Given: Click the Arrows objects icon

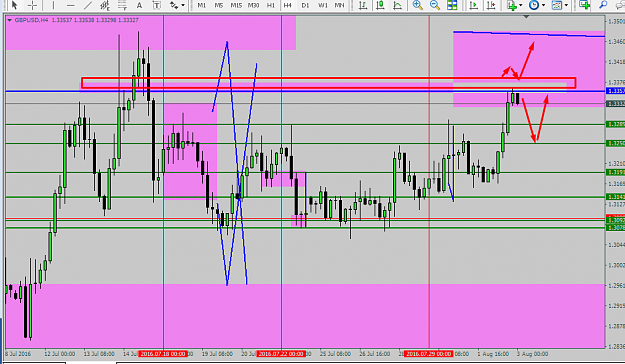Looking at the screenshot, I should tap(174, 5).
